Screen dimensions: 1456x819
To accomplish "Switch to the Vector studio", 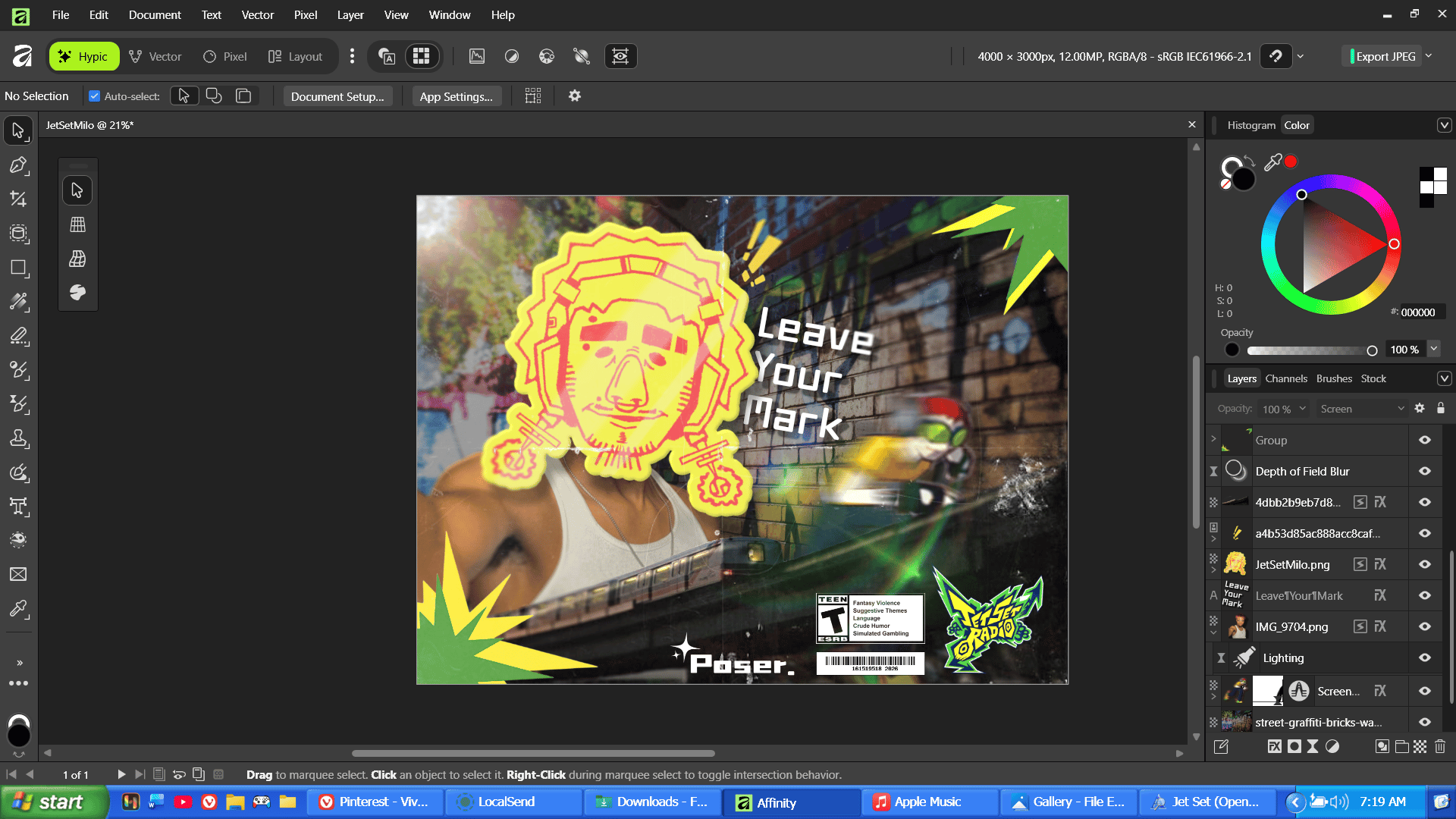I will tap(155, 56).
